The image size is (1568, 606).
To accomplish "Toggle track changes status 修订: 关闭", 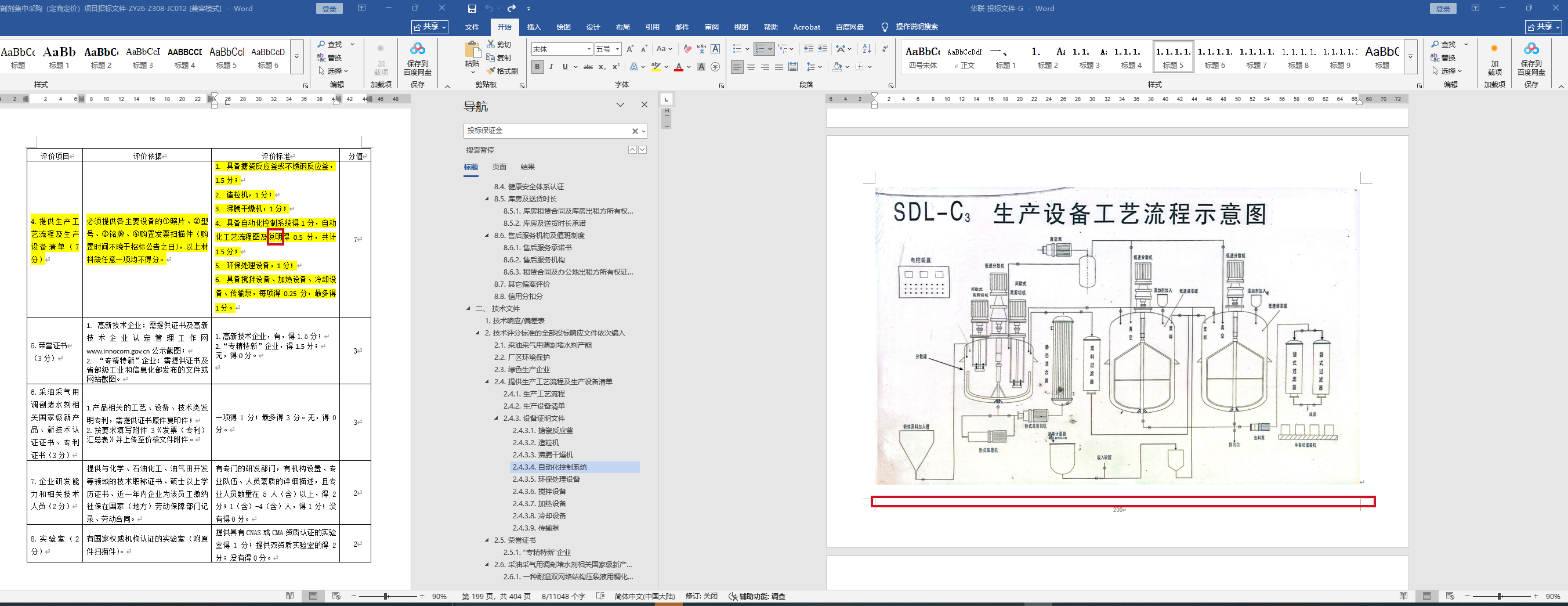I will pos(701,596).
